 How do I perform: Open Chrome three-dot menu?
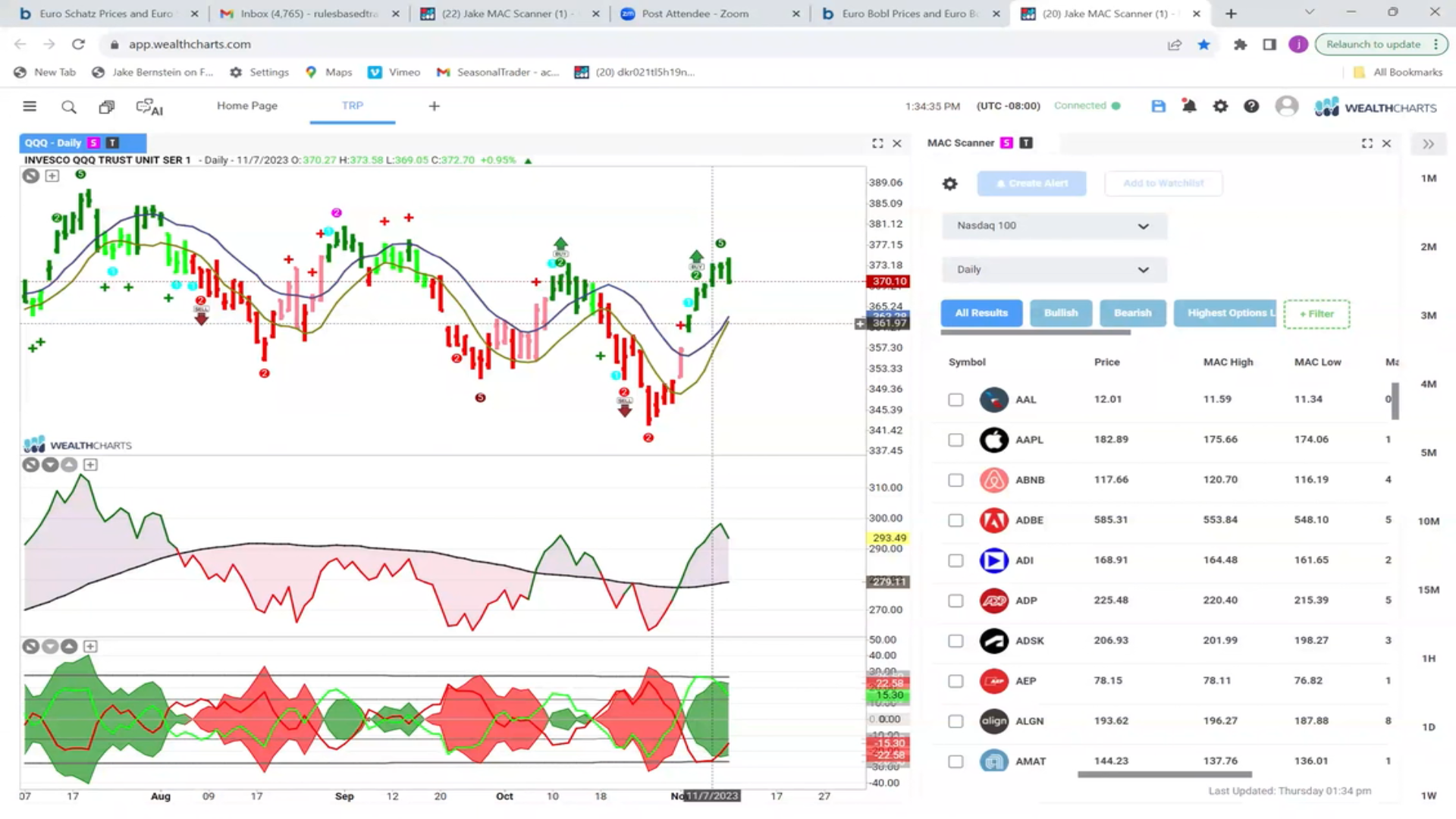1436,45
